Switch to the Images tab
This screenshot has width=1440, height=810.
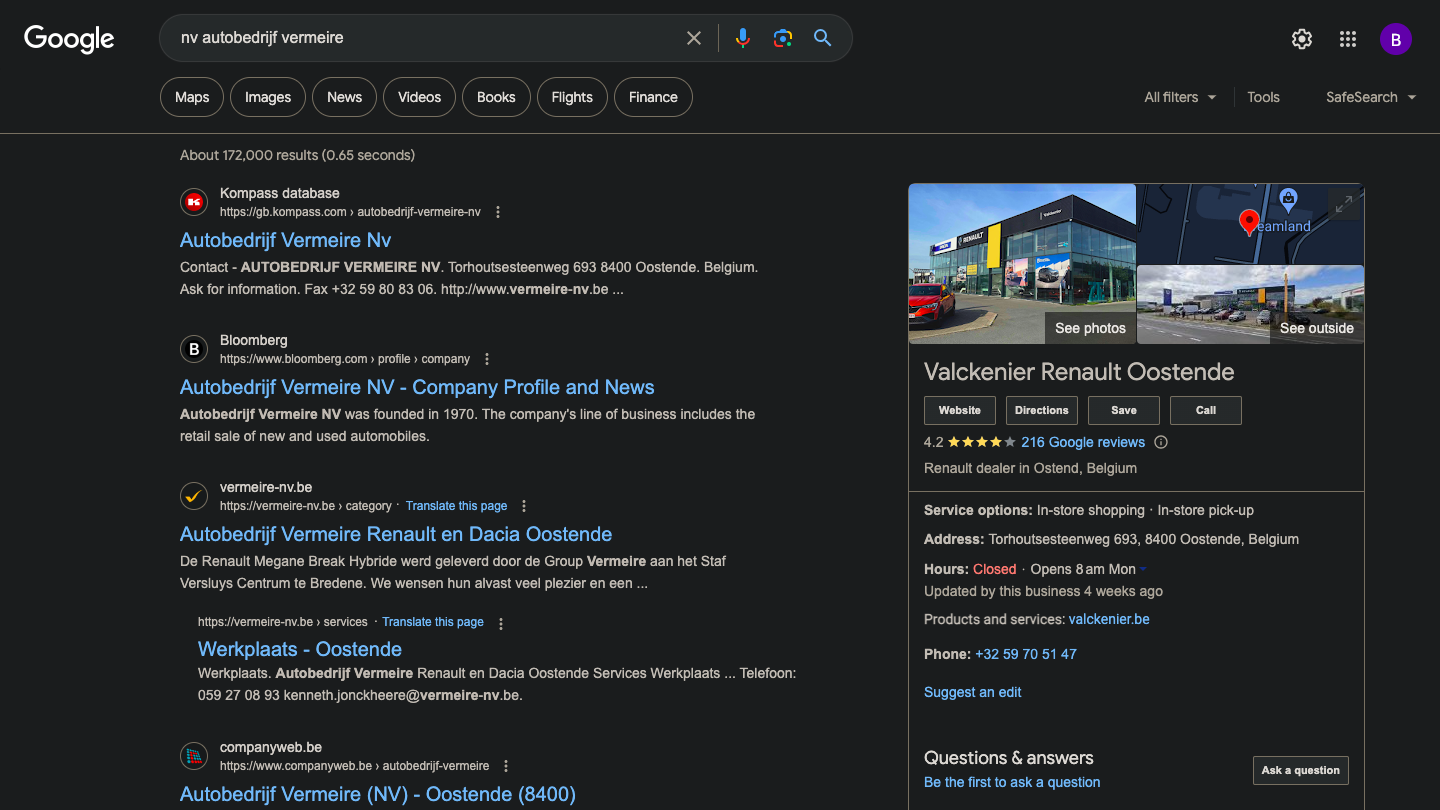(x=268, y=97)
